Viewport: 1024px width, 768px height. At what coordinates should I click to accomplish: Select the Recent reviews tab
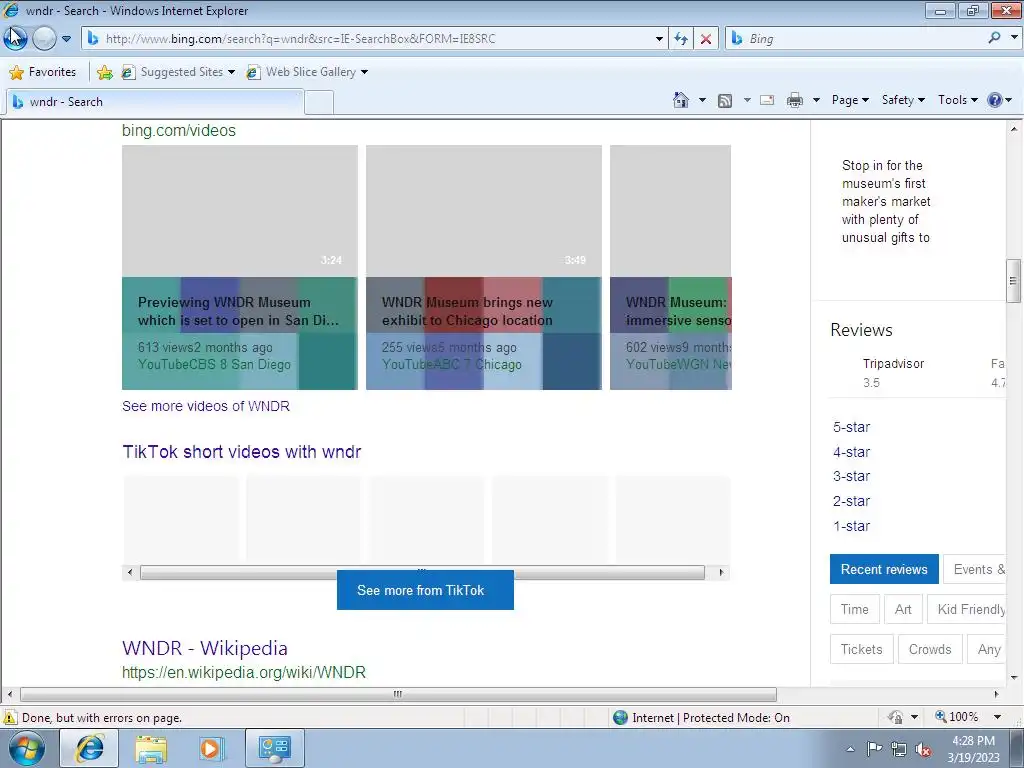(x=884, y=569)
